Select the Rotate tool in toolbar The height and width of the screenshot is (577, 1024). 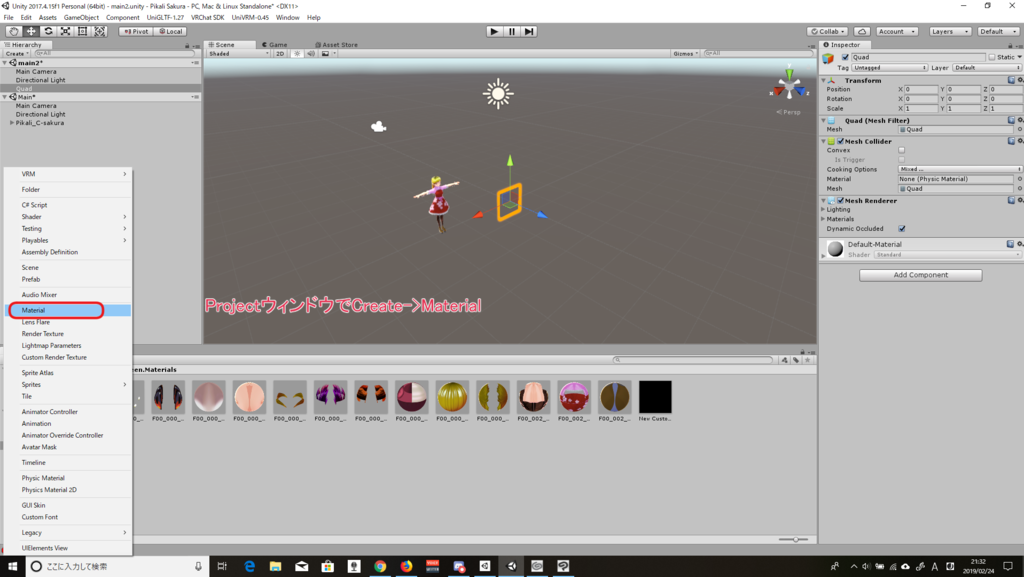click(x=48, y=31)
